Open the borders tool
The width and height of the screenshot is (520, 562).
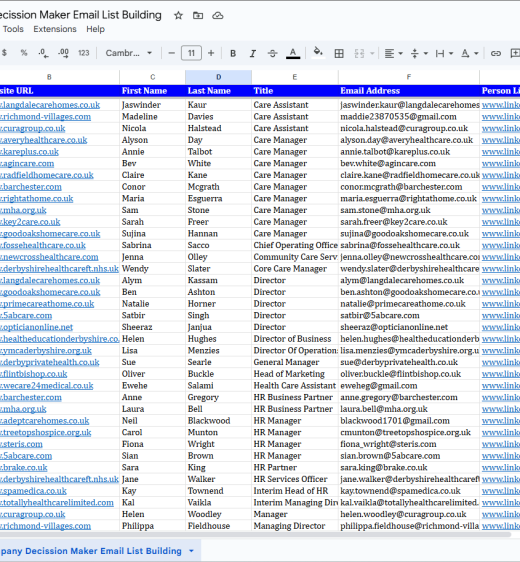pyautogui.click(x=339, y=53)
